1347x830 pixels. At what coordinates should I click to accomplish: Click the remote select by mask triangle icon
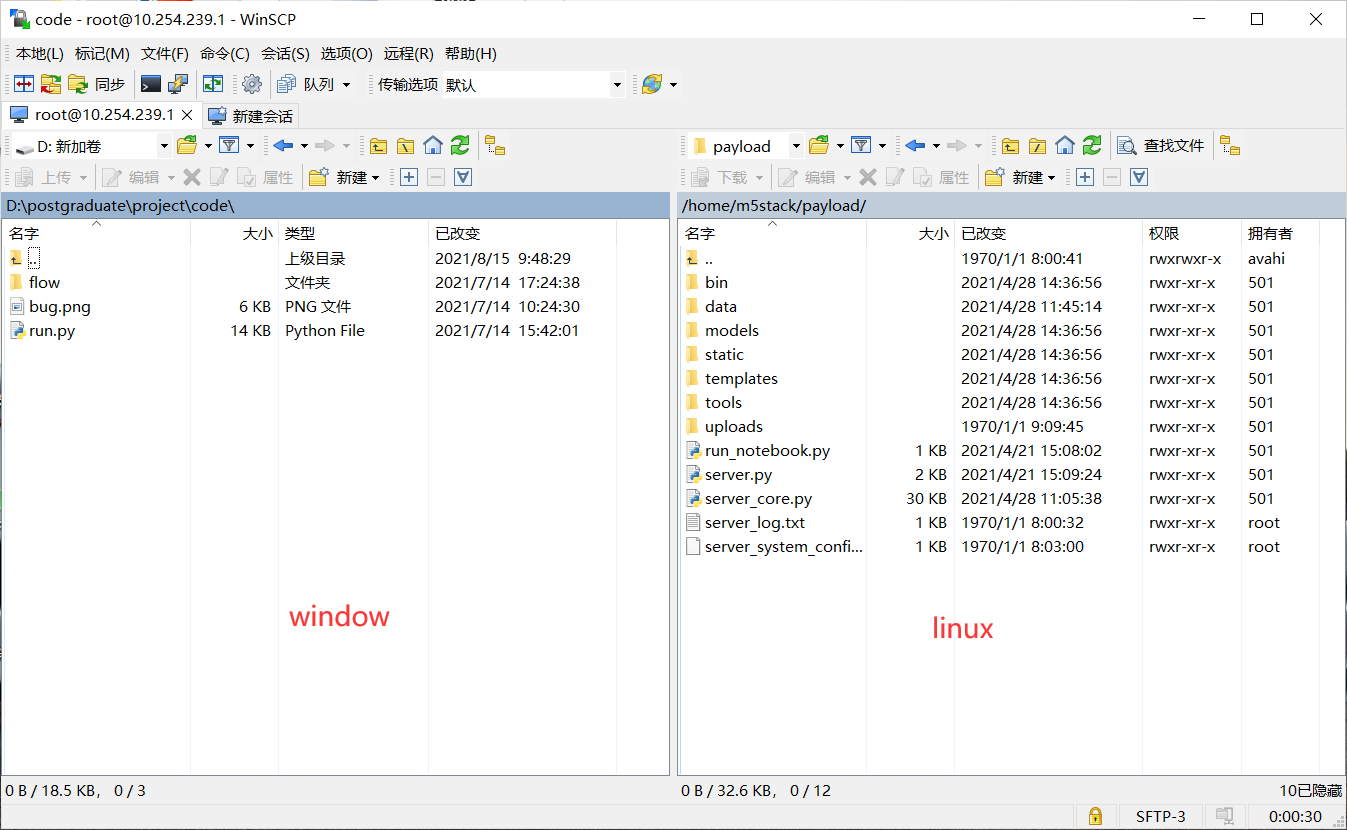pyautogui.click(x=1139, y=177)
